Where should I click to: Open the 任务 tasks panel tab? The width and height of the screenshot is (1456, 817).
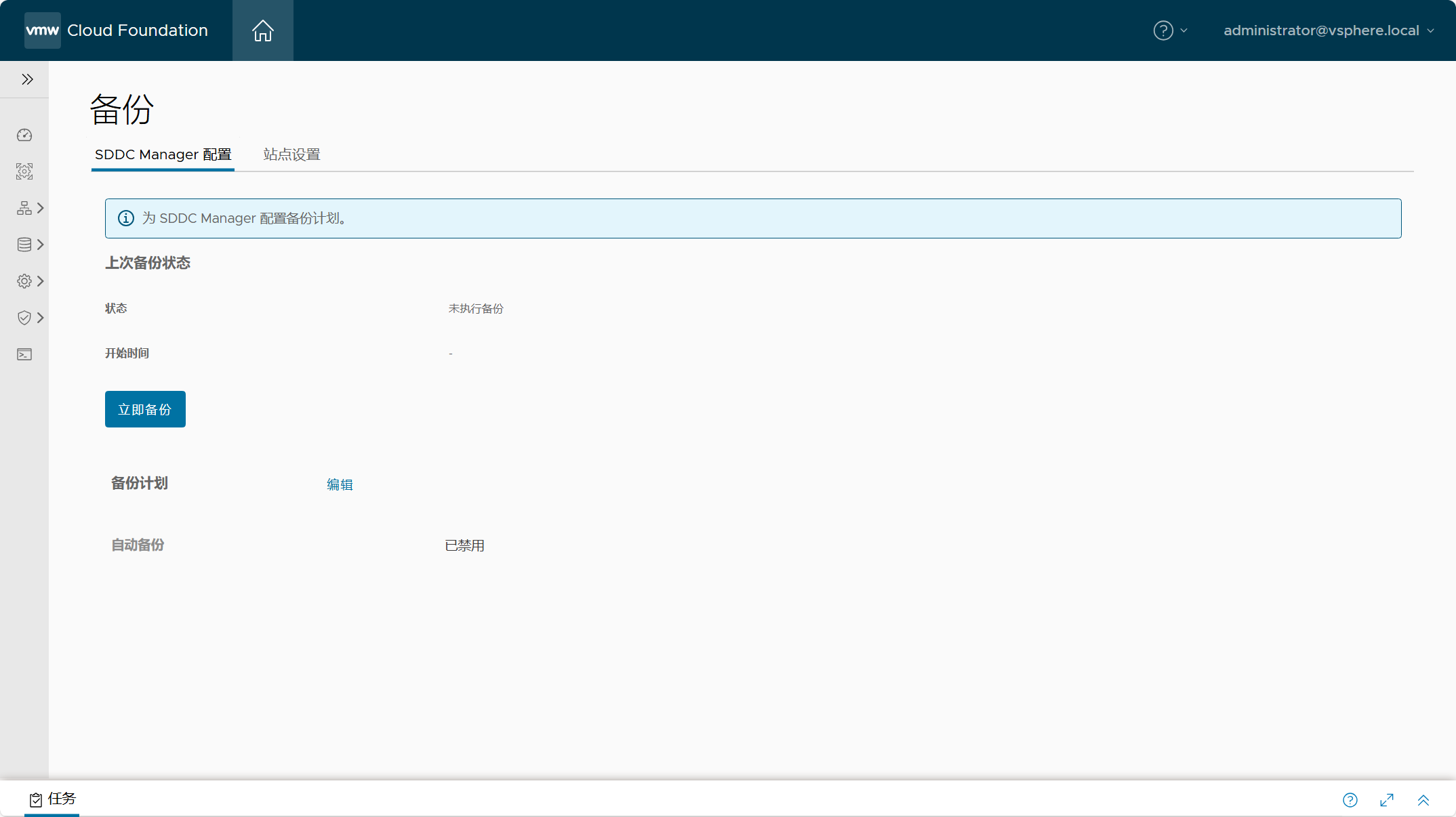(52, 799)
